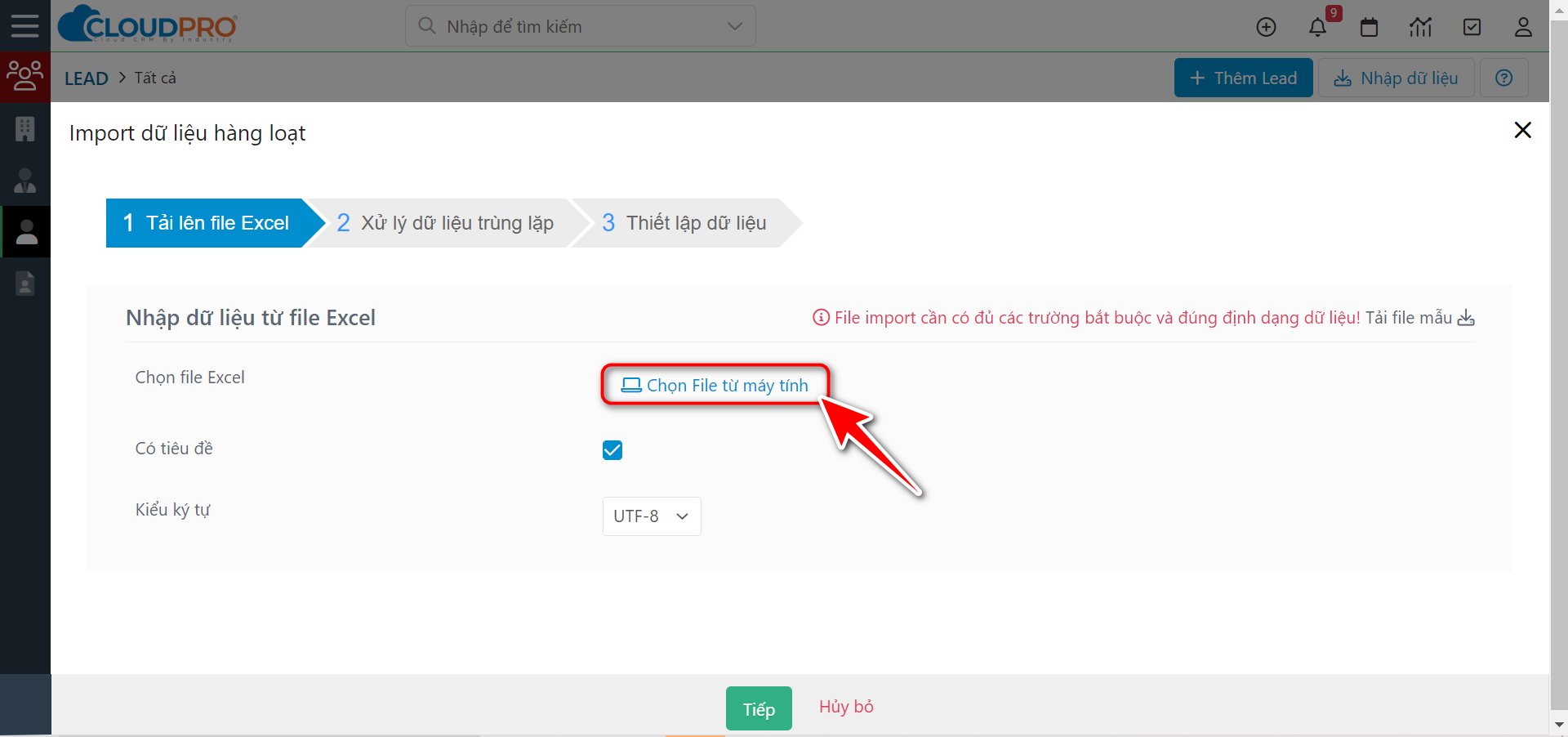1568x737 pixels.
Task: Open the calendar icon in header
Action: (x=1370, y=27)
